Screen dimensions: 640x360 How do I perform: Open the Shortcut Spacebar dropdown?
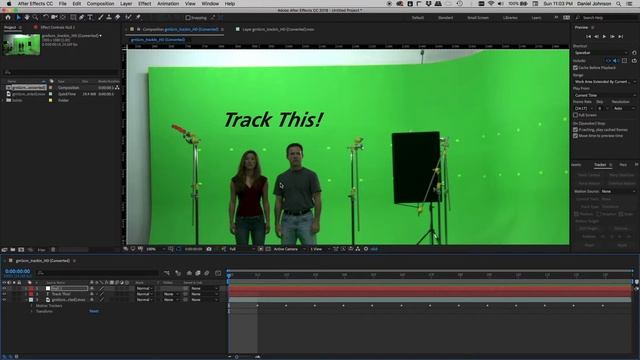[x=601, y=53]
